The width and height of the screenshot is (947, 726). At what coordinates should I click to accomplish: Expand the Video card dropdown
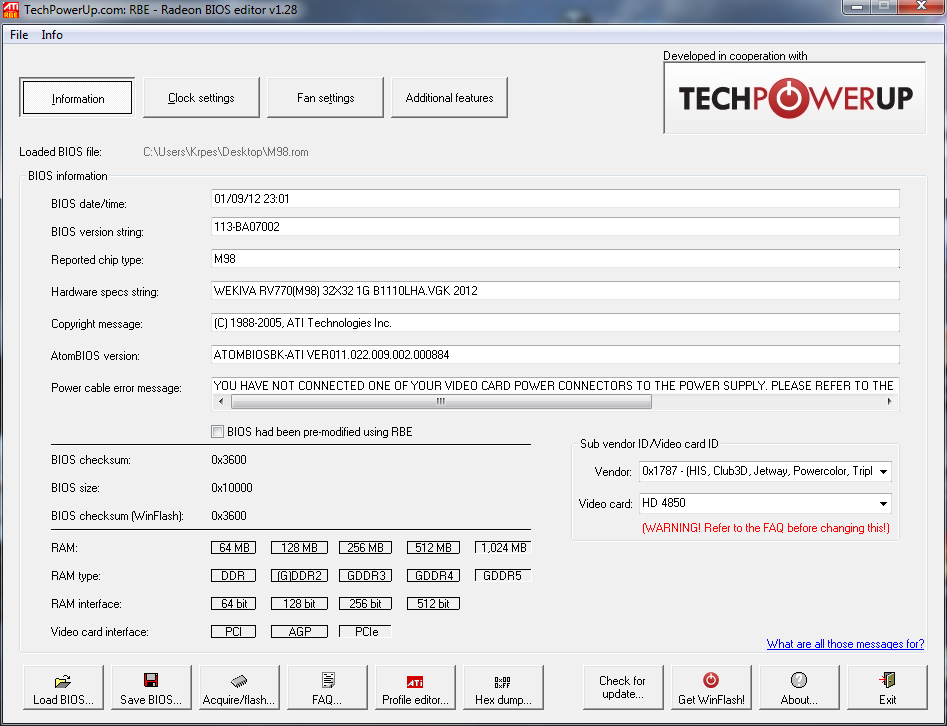coord(884,503)
